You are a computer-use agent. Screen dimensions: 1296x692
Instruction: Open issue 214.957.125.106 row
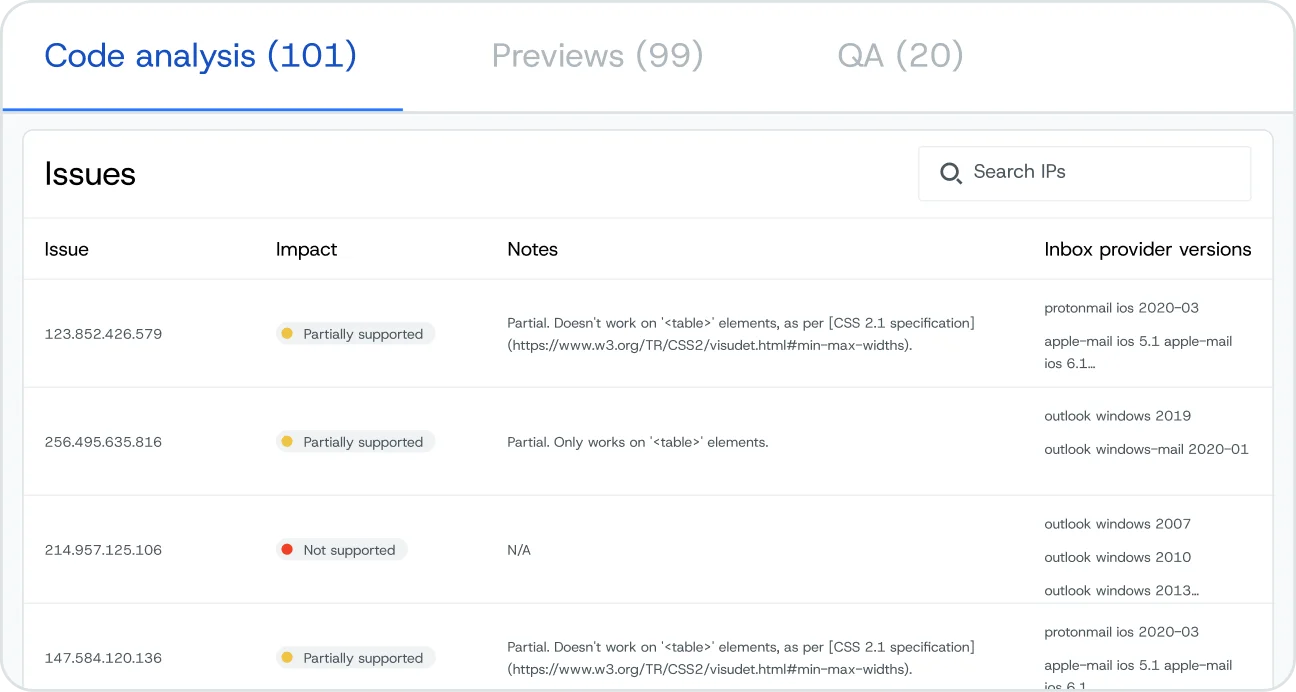[x=648, y=550]
